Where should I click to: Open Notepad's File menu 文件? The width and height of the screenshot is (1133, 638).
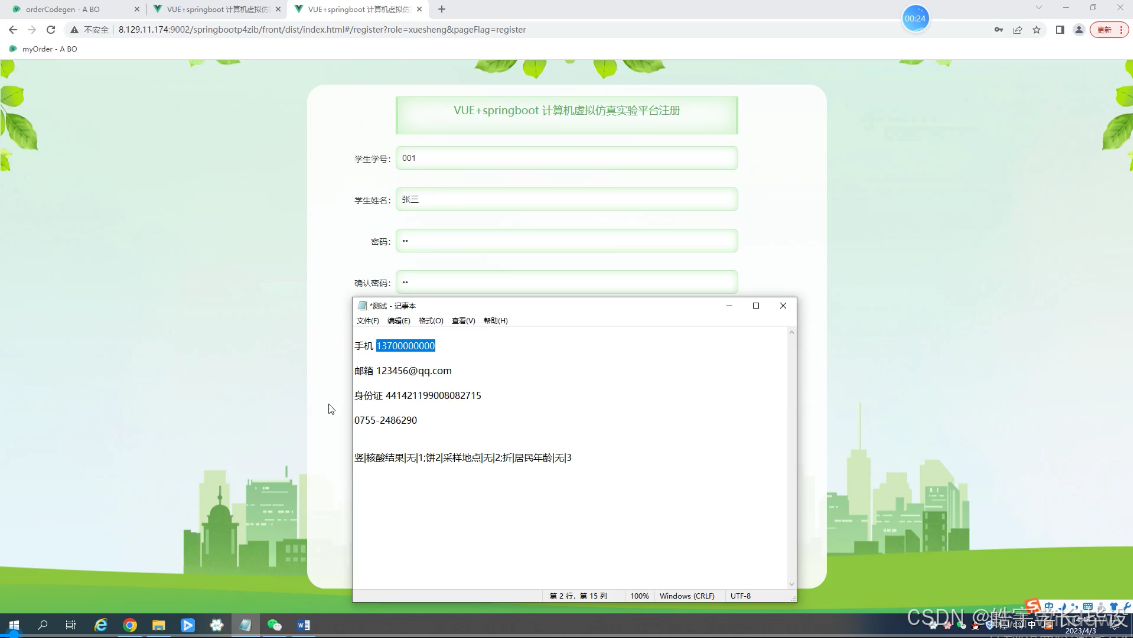coord(371,320)
